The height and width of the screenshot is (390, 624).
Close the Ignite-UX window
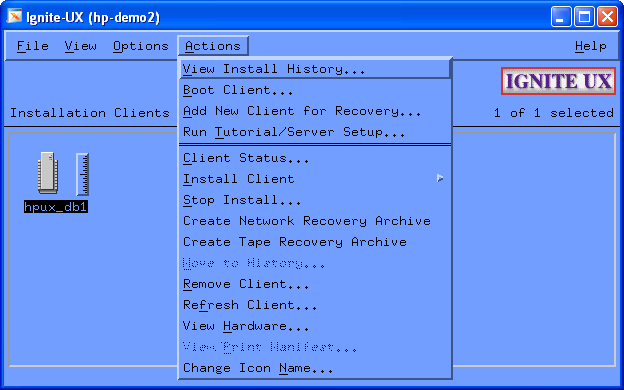pos(607,17)
